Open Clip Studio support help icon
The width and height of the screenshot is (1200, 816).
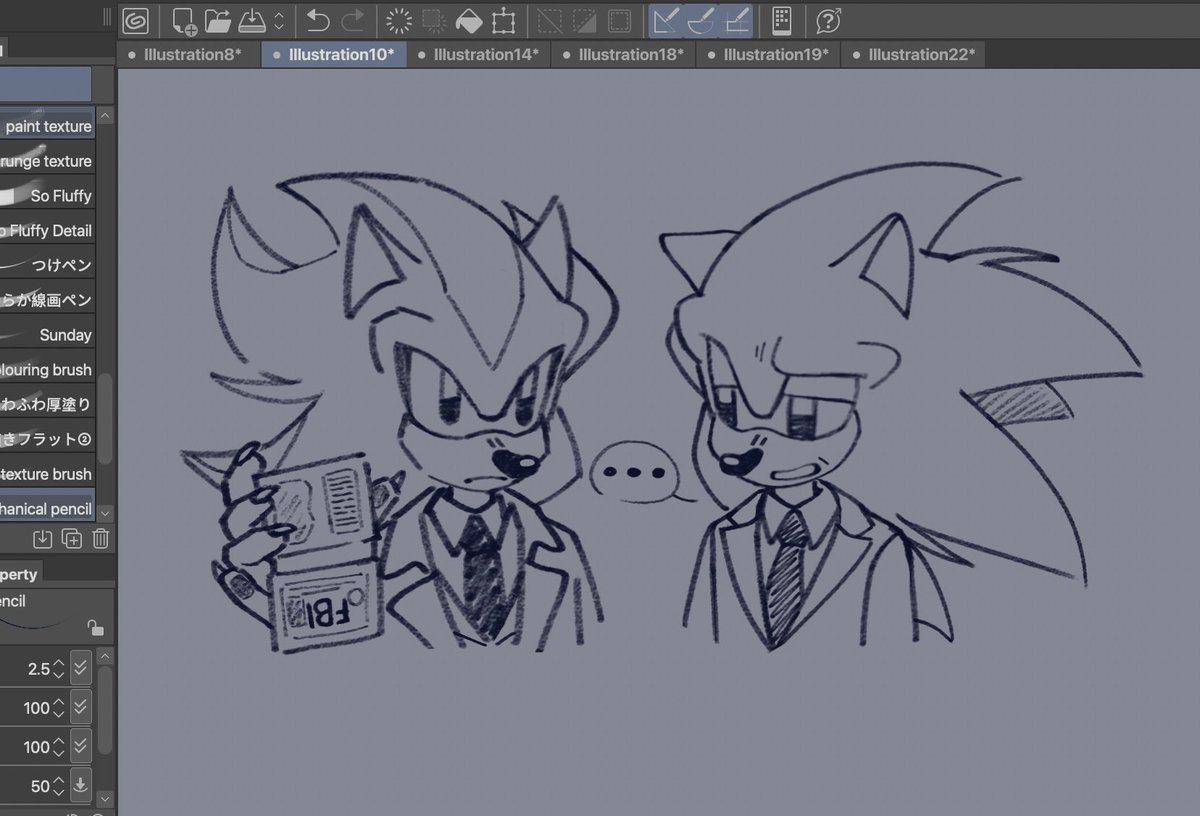(x=828, y=20)
